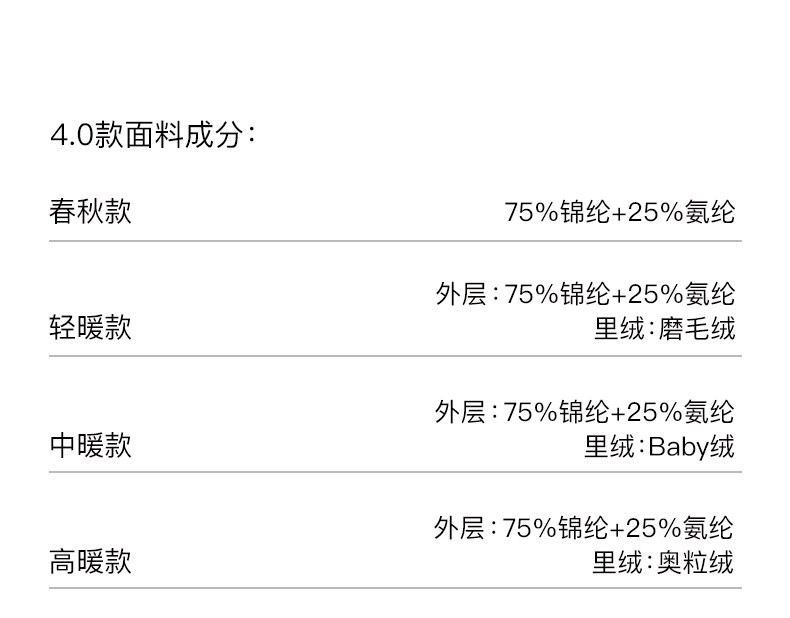Select the 高暖款 row label
This screenshot has width=790, height=618.
(90, 562)
